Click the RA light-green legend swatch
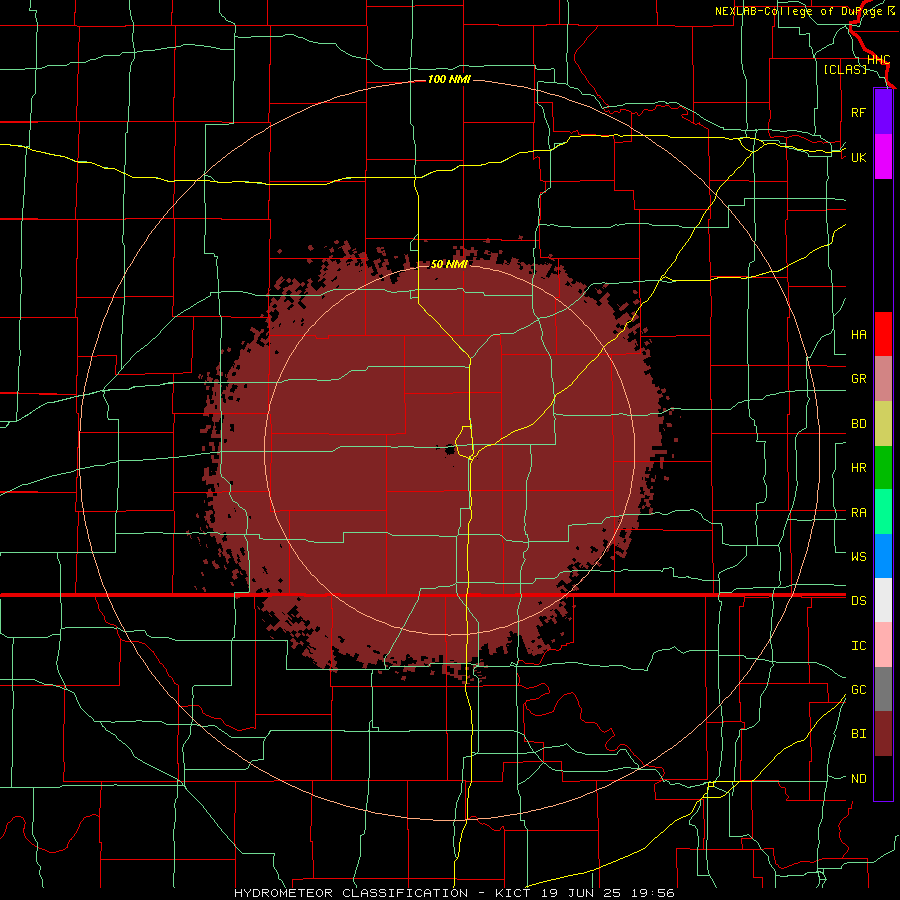The height and width of the screenshot is (900, 900). coord(883,512)
